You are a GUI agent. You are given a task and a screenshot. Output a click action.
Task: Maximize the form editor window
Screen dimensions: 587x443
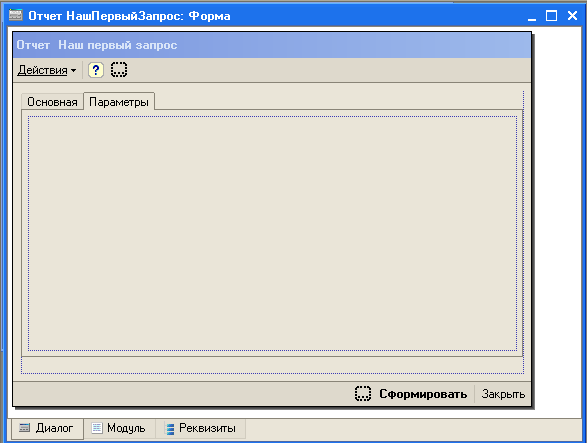point(551,16)
